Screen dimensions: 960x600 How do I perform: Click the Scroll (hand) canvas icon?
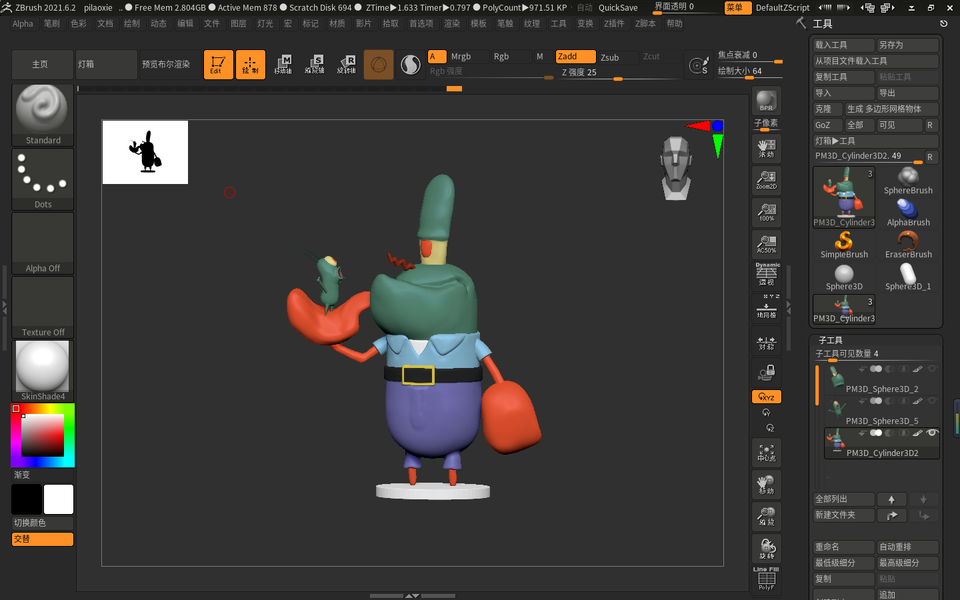pos(766,148)
